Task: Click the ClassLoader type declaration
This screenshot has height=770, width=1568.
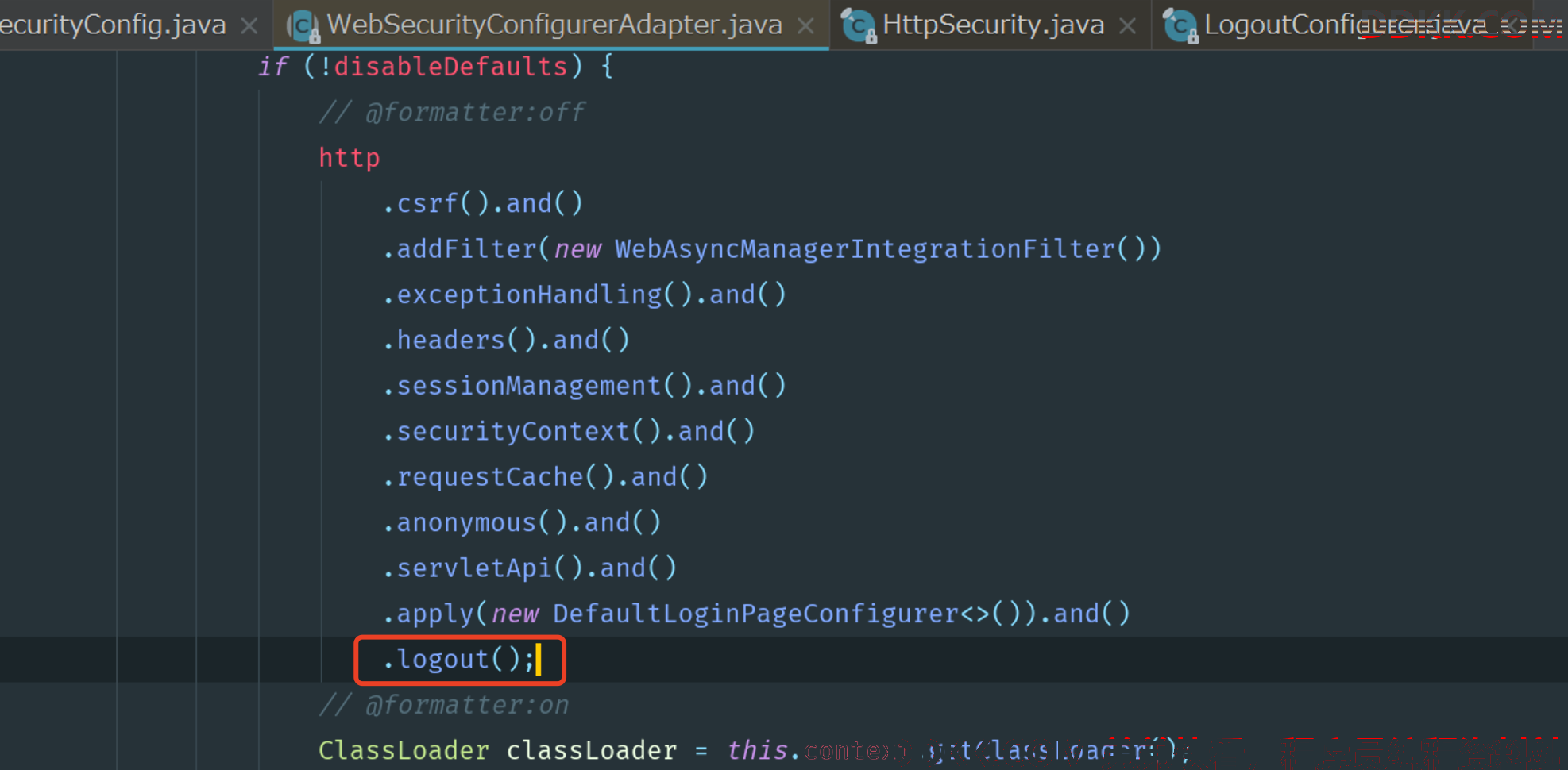Action: (x=404, y=750)
